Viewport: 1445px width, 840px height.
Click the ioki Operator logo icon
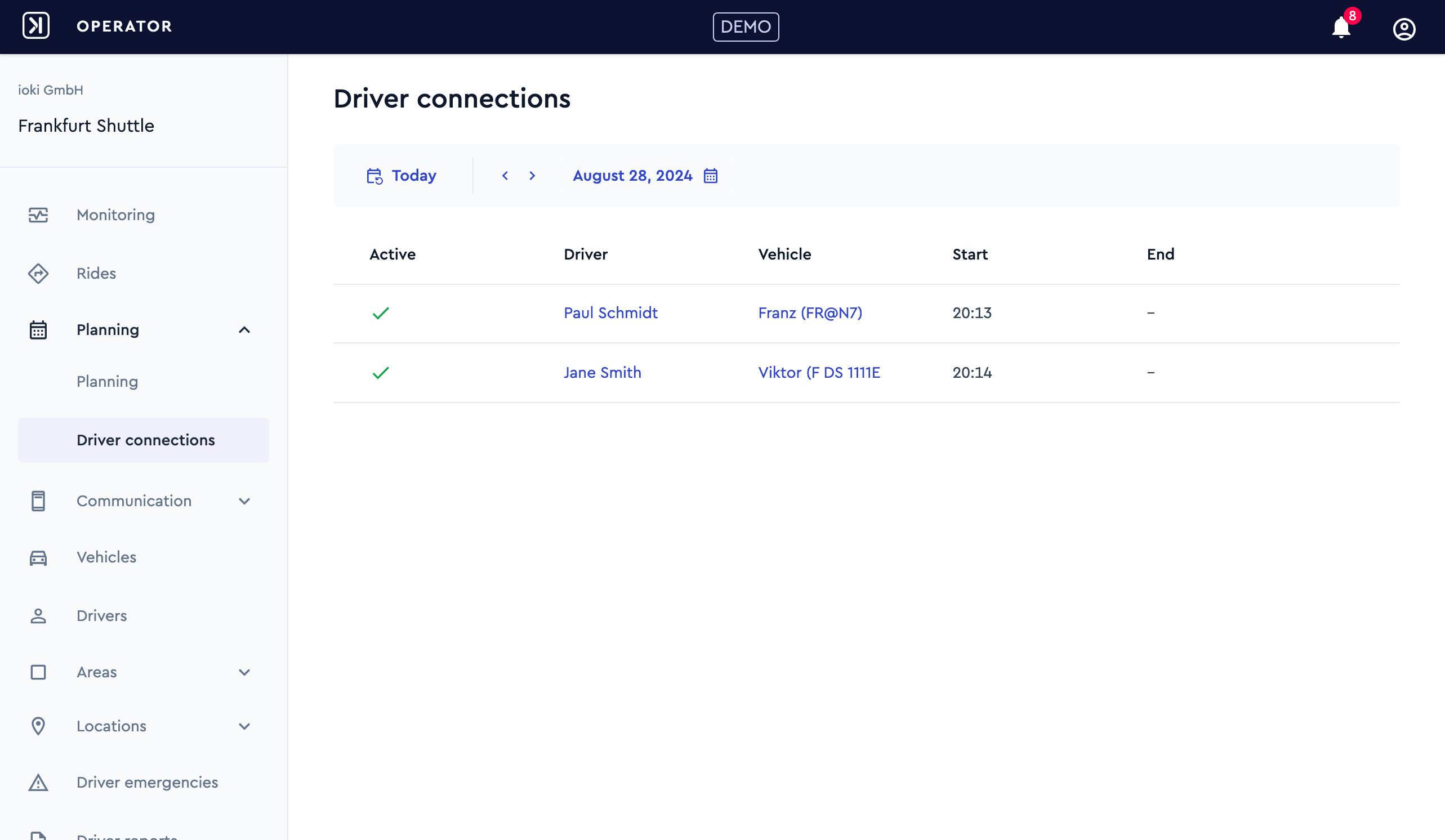[36, 26]
